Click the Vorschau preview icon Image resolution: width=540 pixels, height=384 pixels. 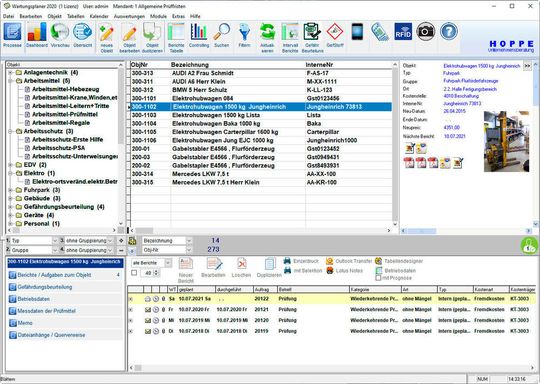60,34
